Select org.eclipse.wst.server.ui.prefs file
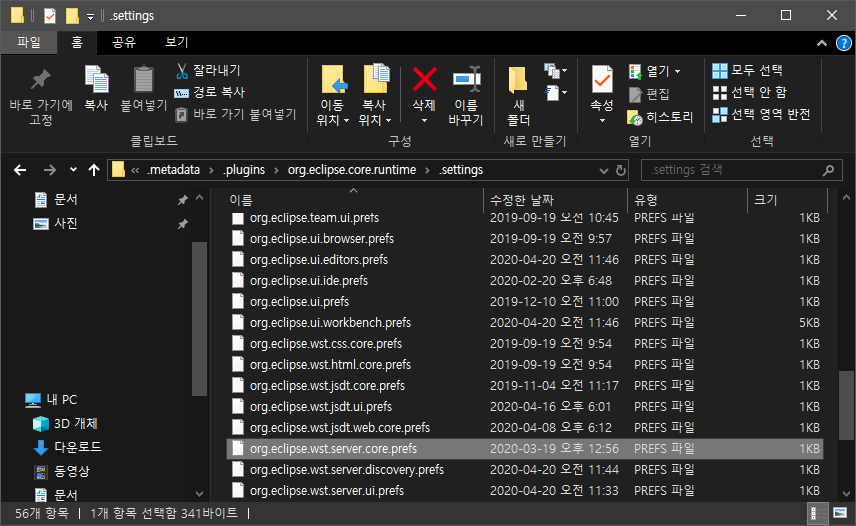Viewport: 856px width, 526px height. [x=525, y=491]
